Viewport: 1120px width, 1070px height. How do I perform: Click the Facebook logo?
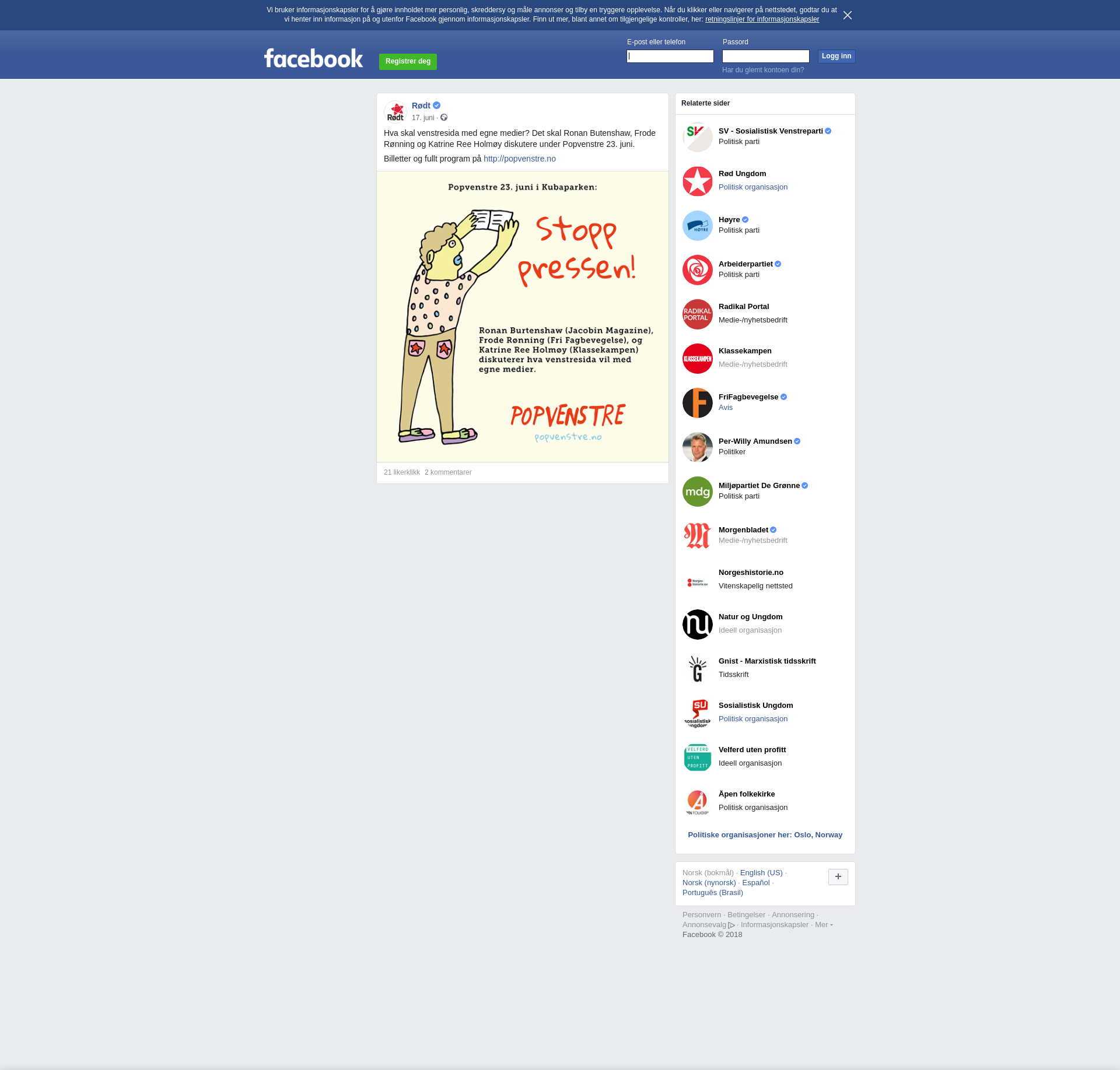click(313, 58)
